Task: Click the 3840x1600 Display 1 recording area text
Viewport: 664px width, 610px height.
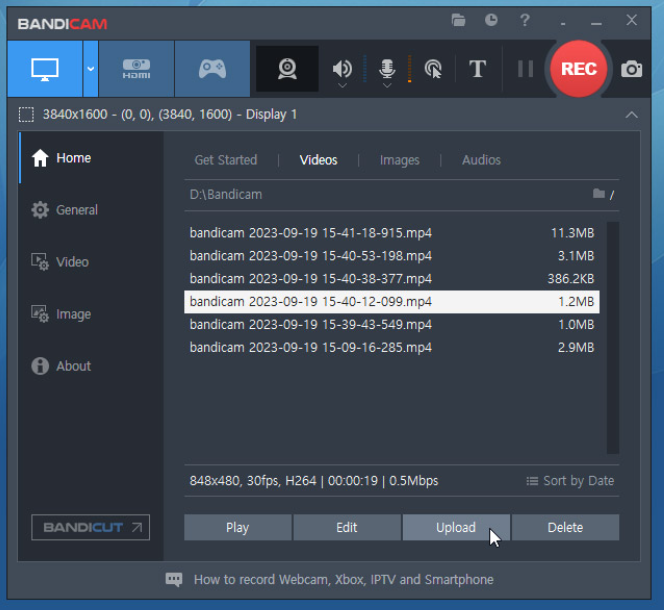Action: tap(170, 114)
